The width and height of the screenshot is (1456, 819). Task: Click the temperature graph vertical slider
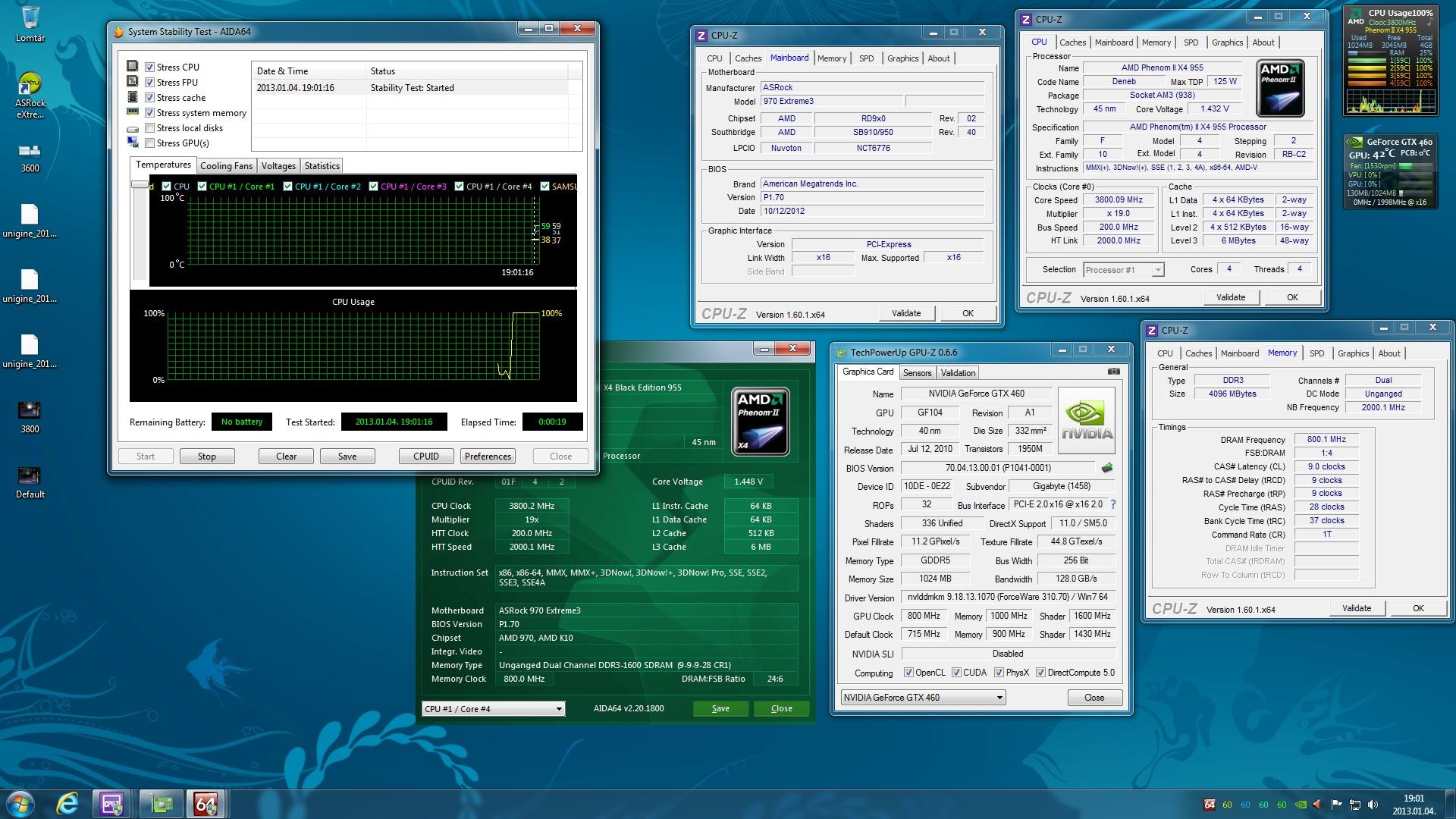pos(140,184)
